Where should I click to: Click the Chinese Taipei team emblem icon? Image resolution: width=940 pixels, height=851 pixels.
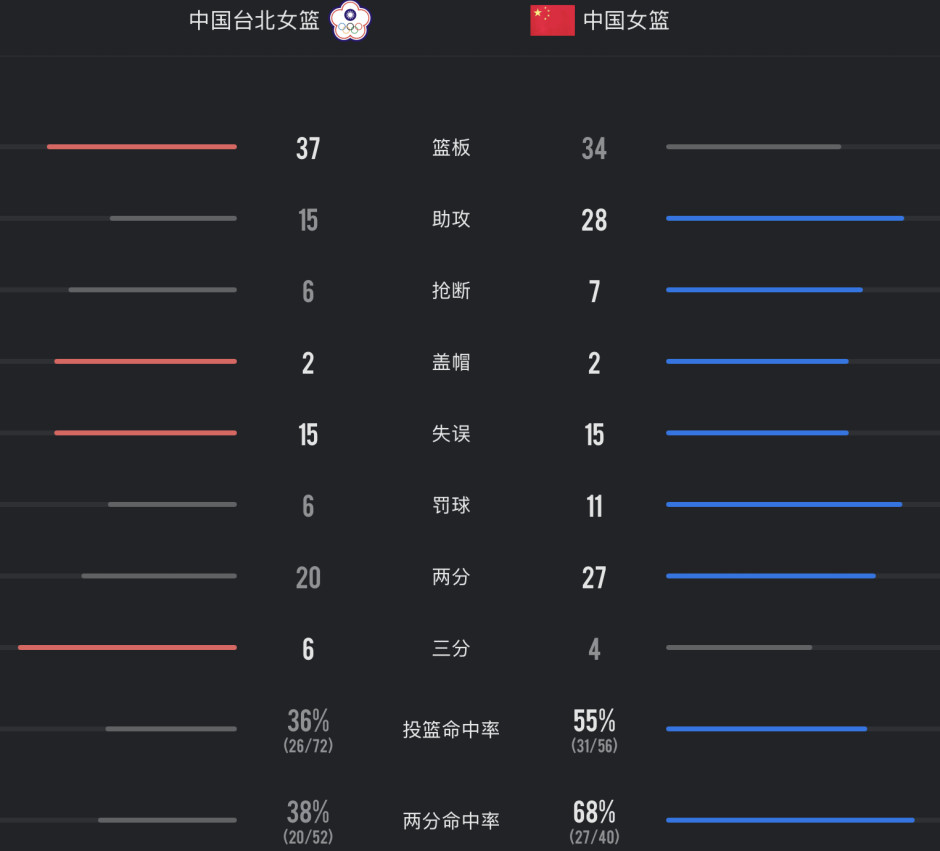click(350, 20)
